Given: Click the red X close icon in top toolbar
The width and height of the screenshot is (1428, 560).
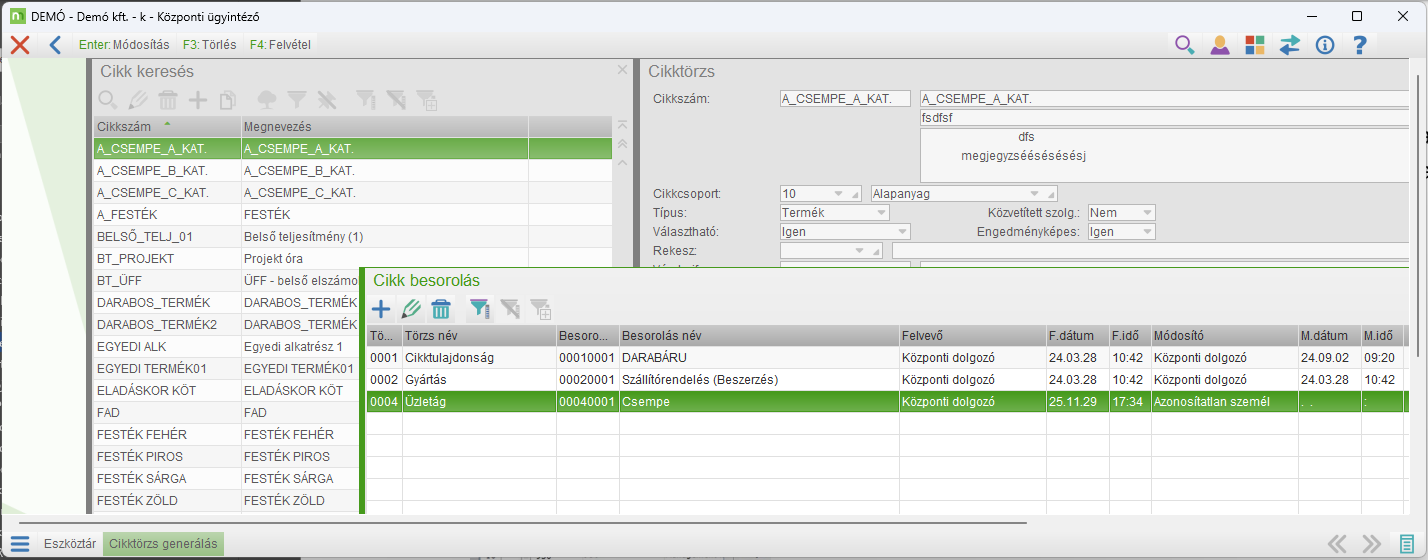Looking at the screenshot, I should 19,44.
